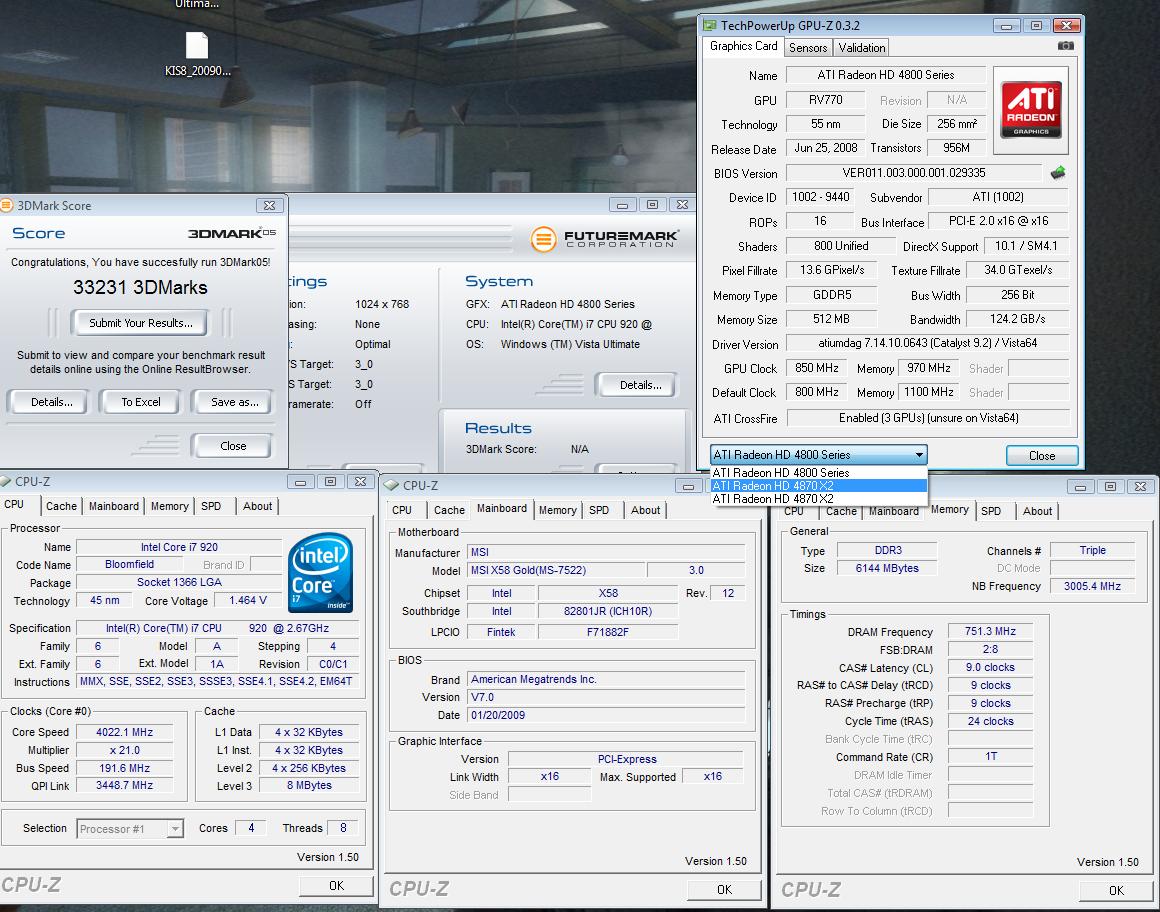Select highlighted ATI Radeon HD 4870 X2 entry

click(x=818, y=486)
